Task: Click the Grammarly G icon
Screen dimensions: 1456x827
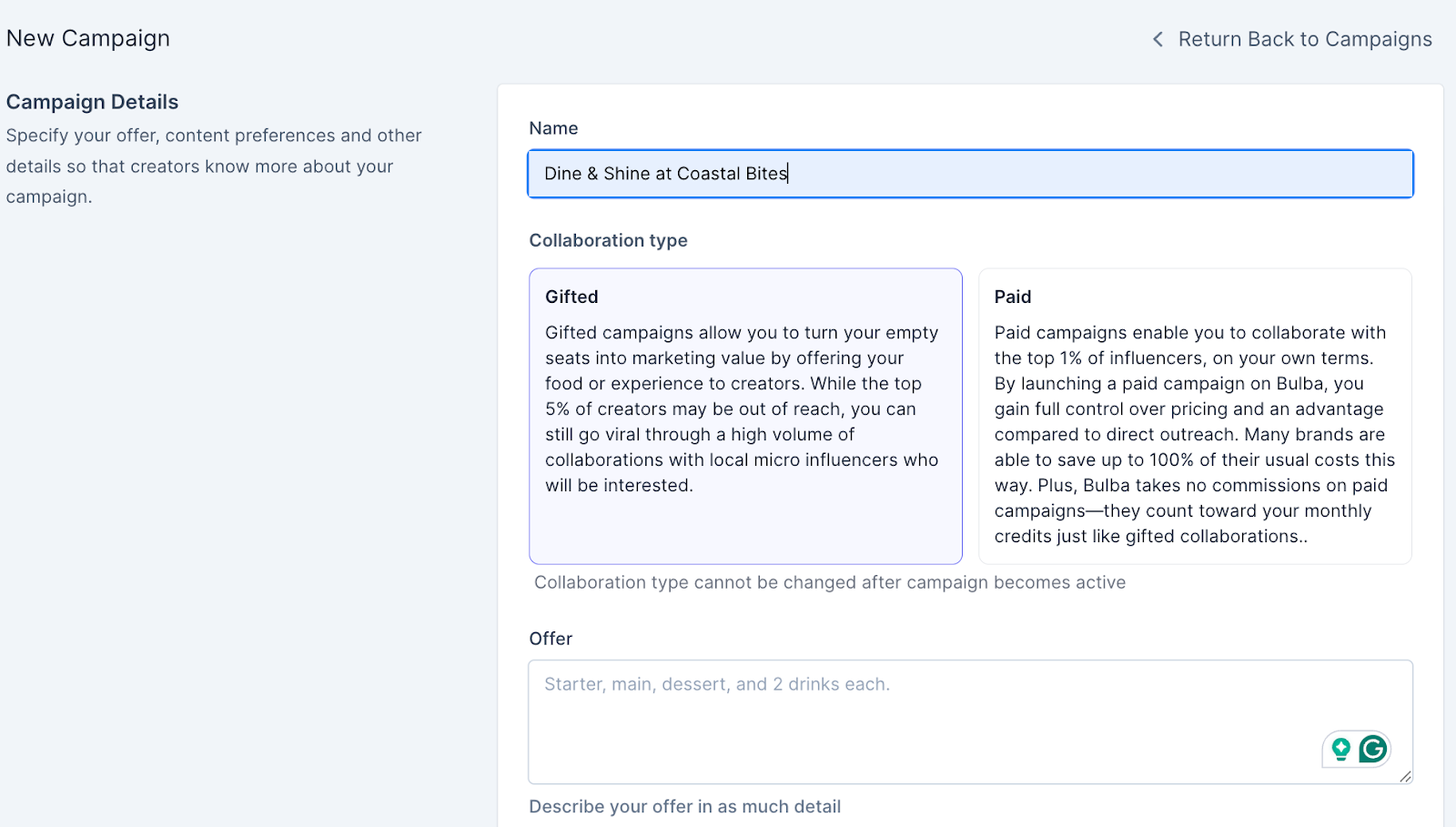Action: tap(1372, 749)
